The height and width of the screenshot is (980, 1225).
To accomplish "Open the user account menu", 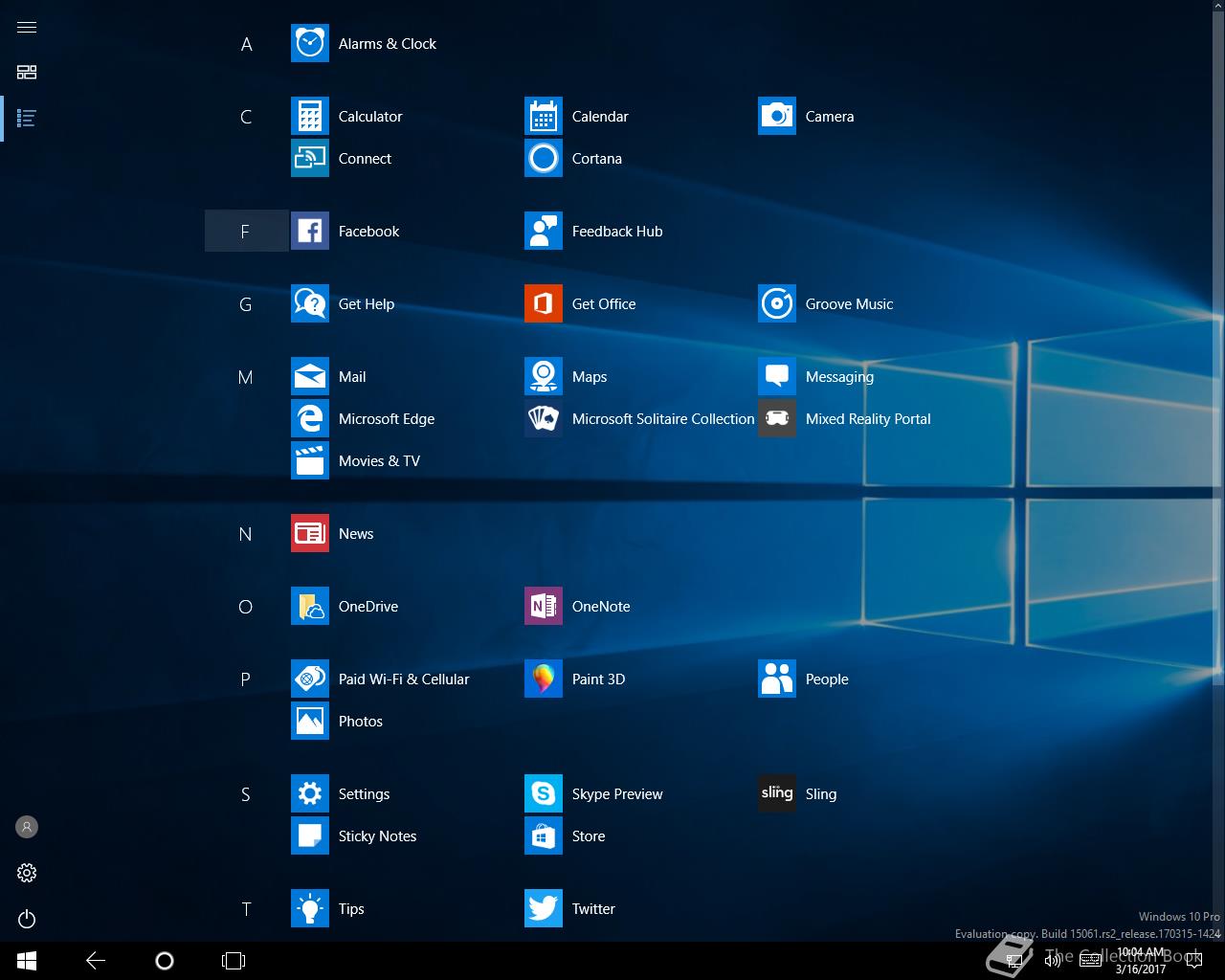I will (x=27, y=827).
